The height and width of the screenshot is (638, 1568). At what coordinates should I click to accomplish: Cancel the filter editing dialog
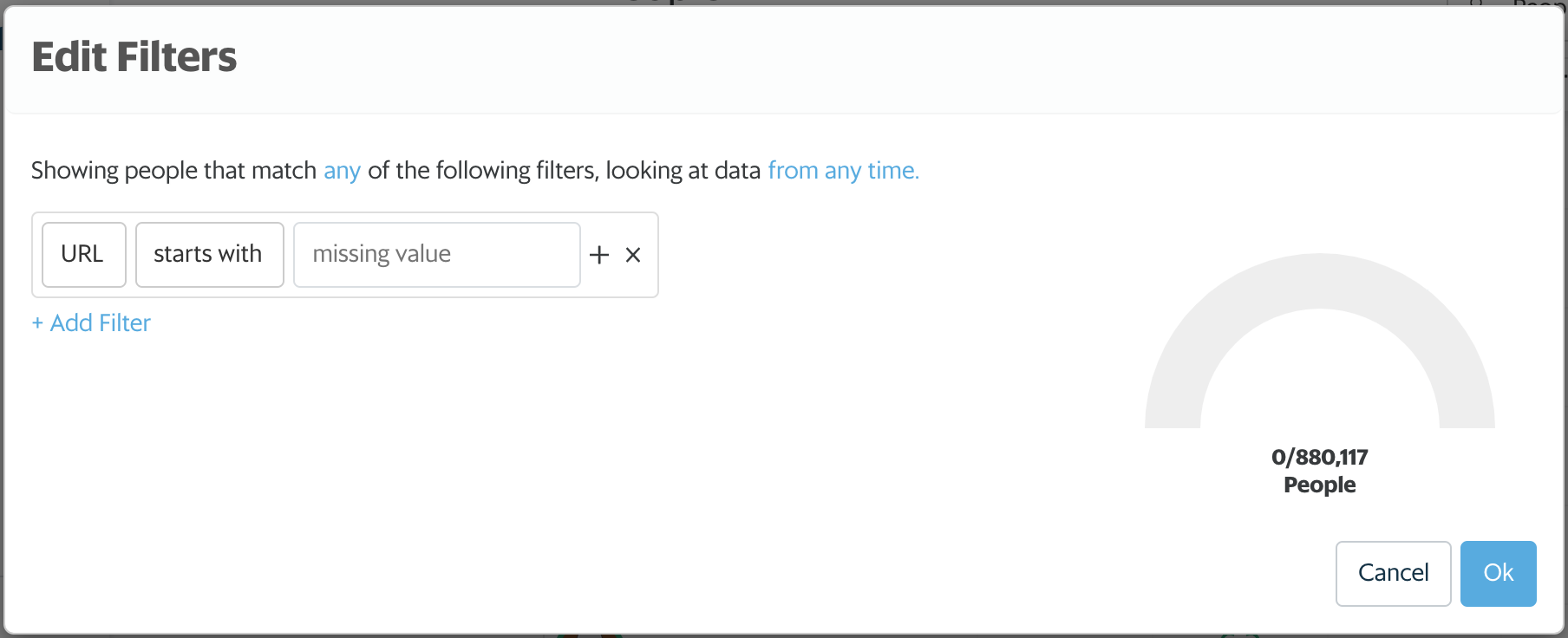1393,574
